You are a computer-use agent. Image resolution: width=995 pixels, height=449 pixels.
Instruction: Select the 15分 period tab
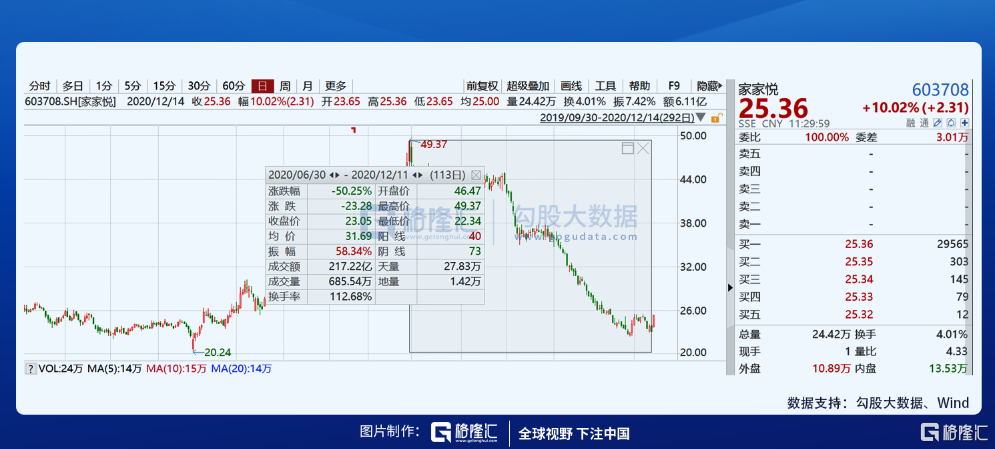click(164, 86)
